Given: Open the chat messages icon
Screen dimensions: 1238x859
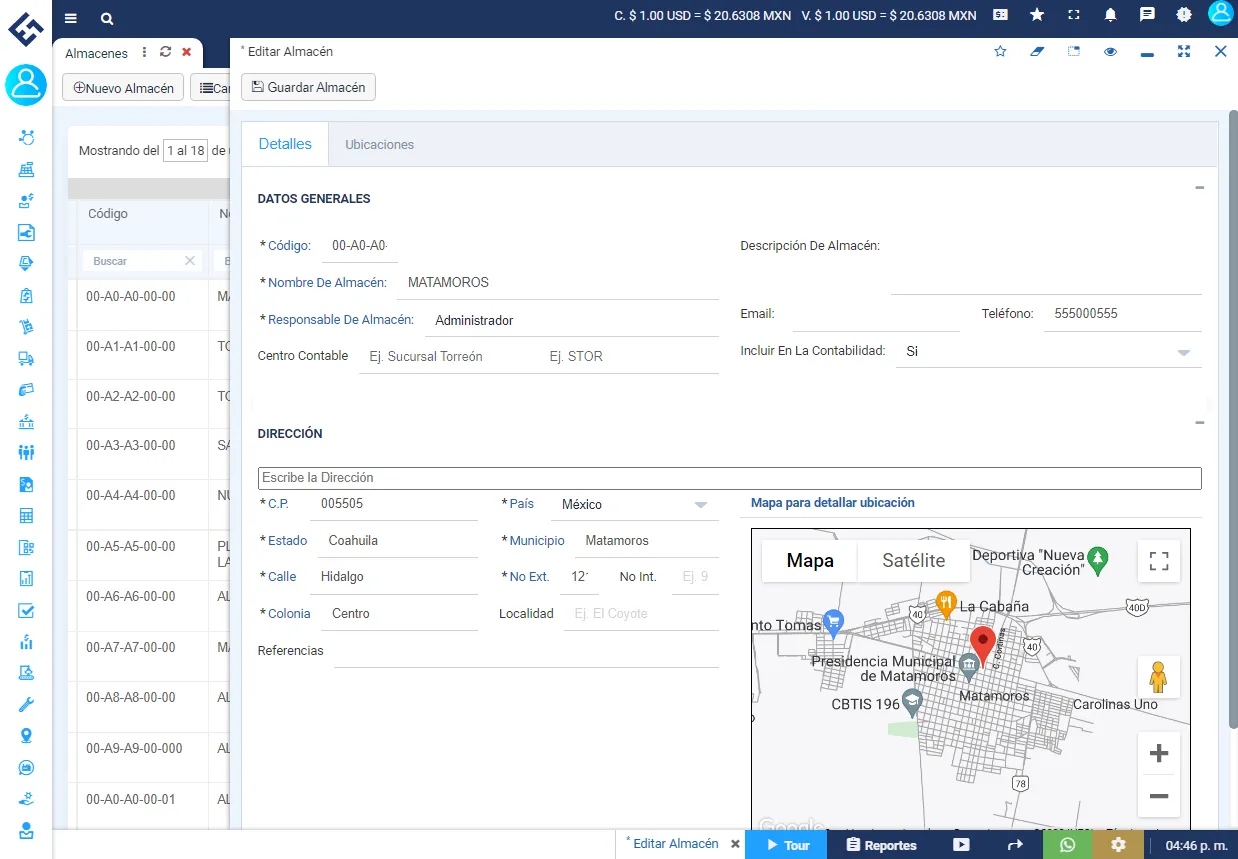Looking at the screenshot, I should (x=1148, y=15).
